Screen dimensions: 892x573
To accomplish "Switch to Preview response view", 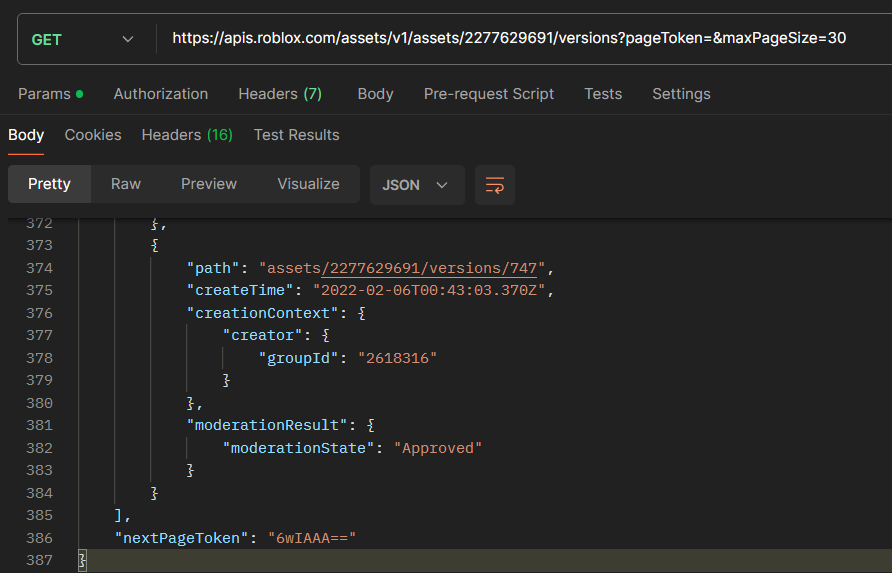I will 209,184.
